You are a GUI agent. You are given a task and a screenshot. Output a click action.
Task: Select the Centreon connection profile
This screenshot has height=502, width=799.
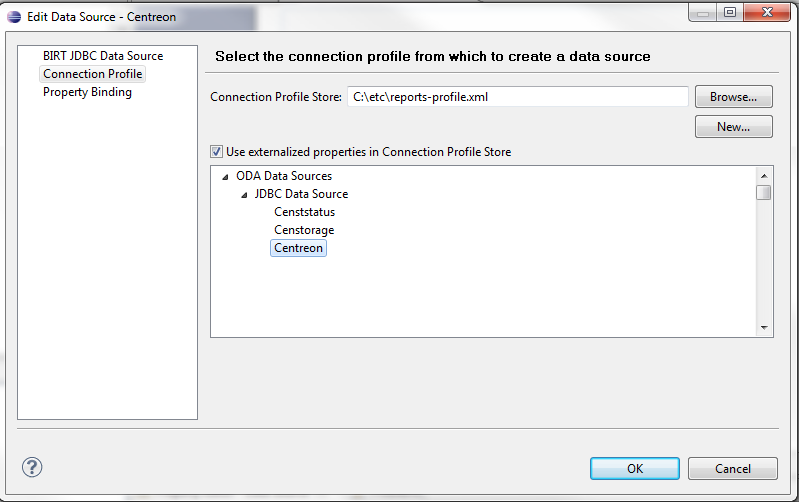pos(298,248)
